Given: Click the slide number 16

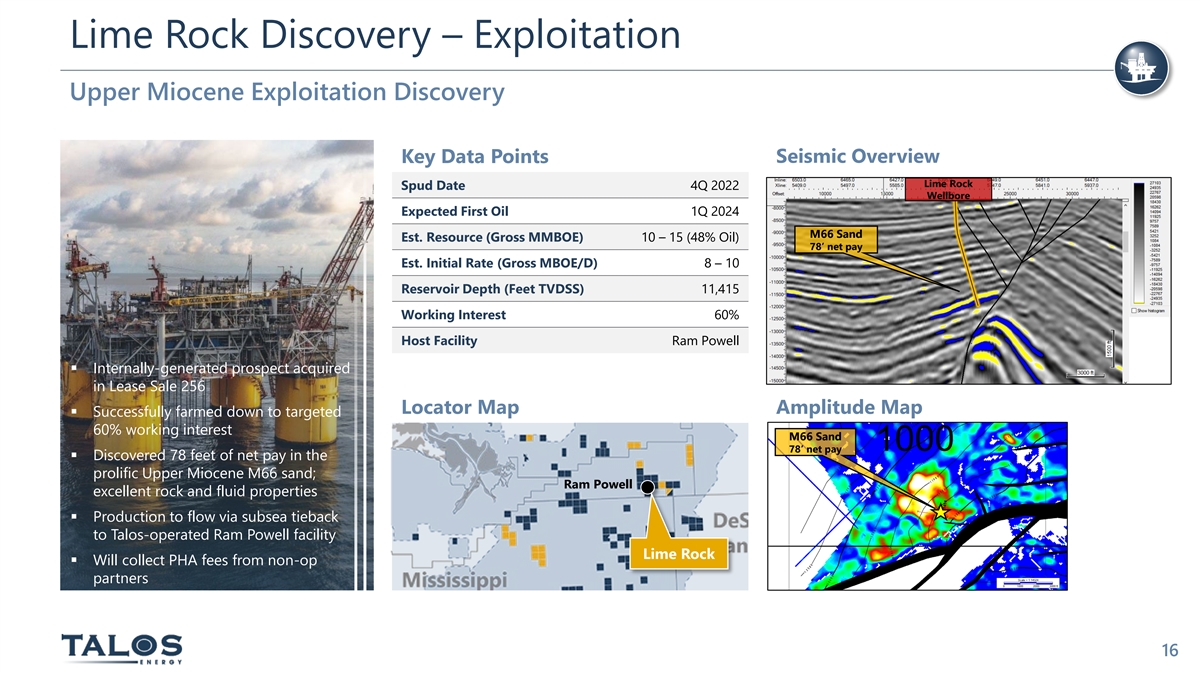Looking at the screenshot, I should pos(1168,651).
